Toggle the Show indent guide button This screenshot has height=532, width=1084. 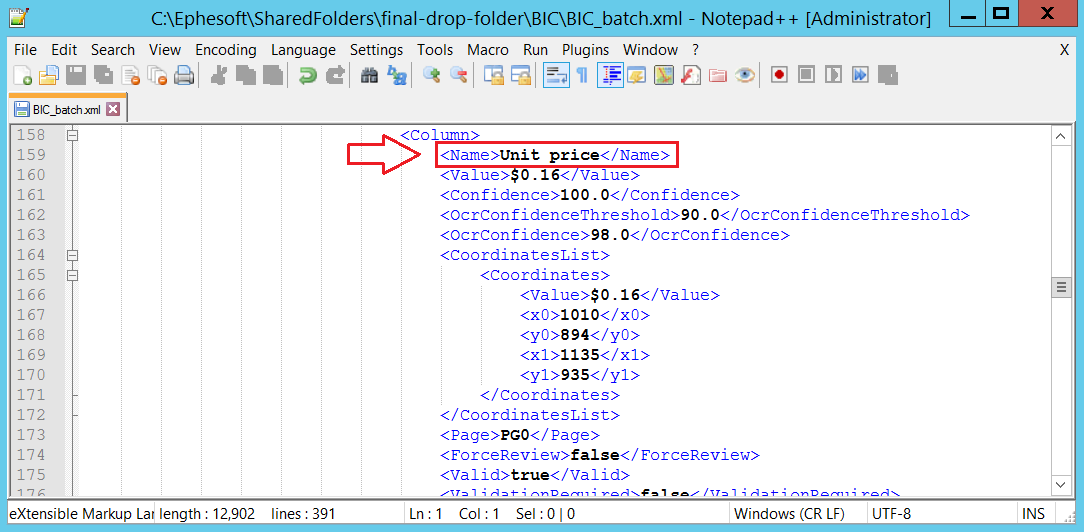tap(610, 75)
